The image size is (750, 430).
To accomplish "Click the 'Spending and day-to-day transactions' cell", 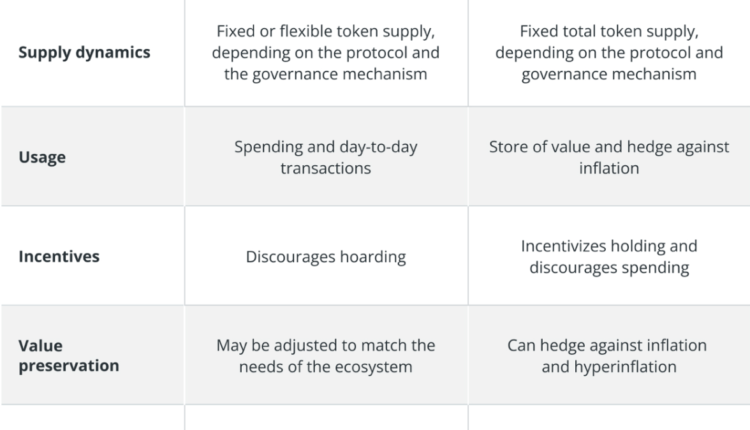I will pos(326,157).
